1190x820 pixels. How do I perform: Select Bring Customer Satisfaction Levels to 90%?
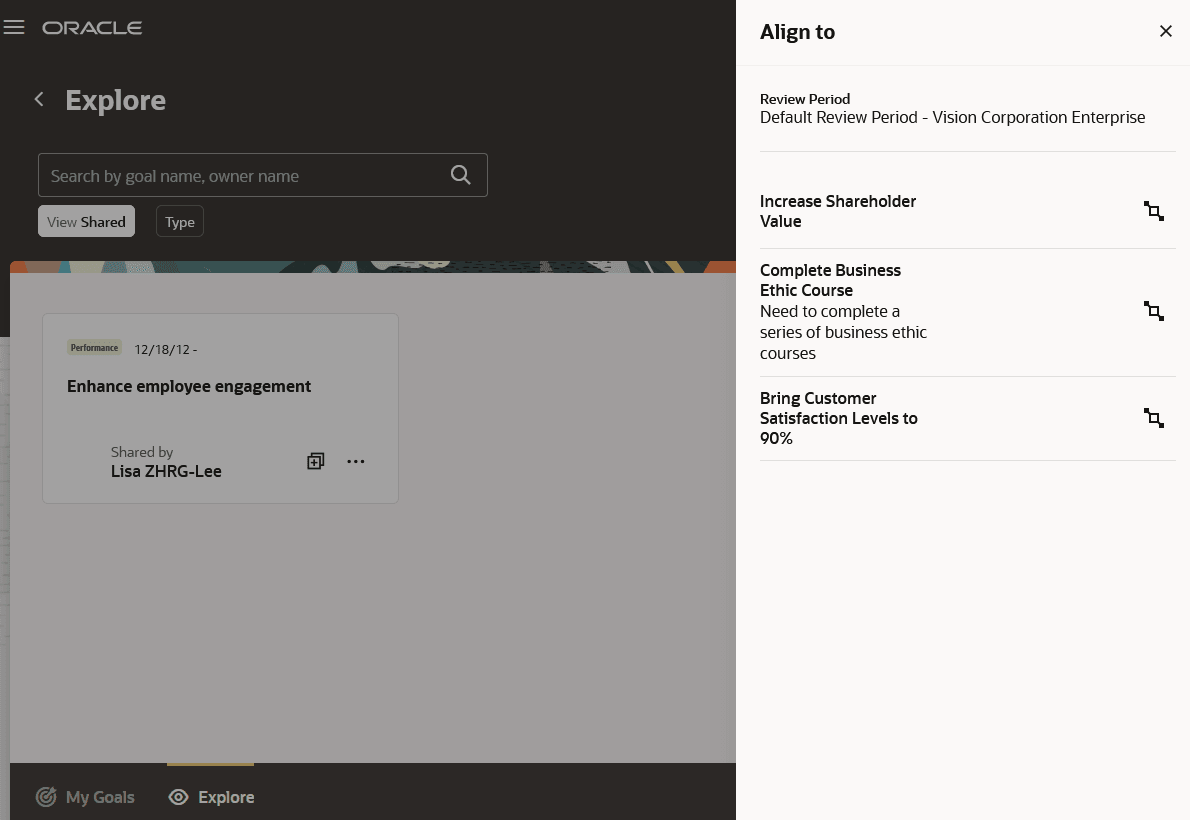pos(839,418)
